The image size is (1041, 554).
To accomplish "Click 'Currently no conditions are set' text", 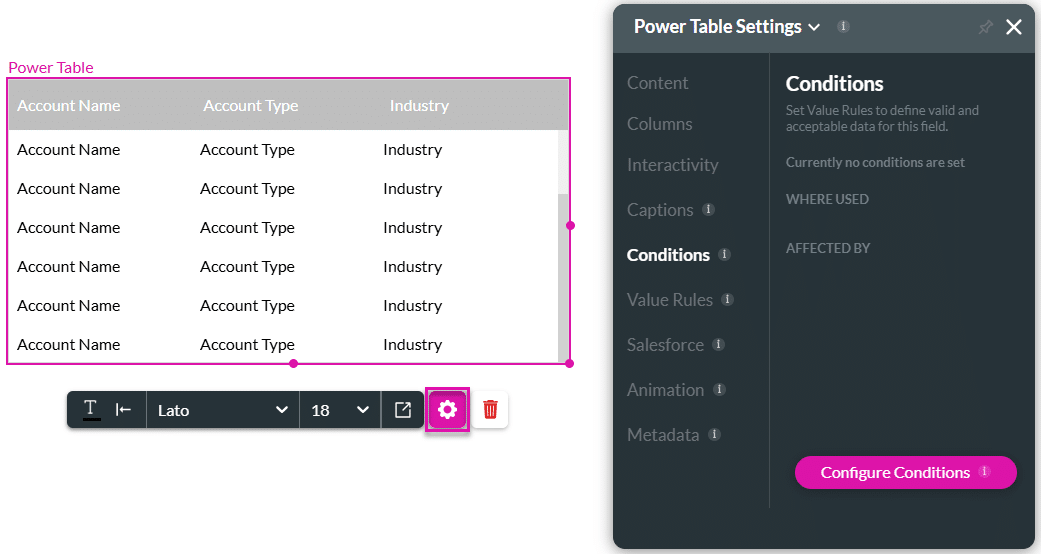I will [x=875, y=163].
